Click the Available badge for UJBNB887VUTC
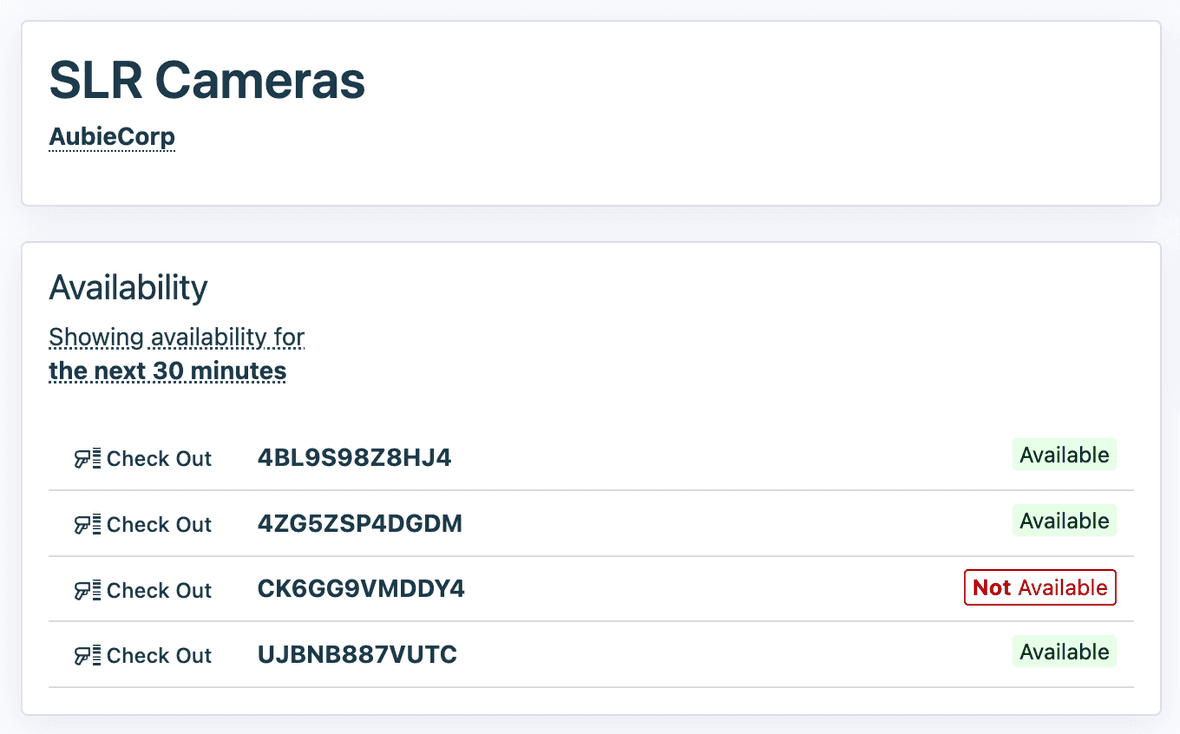The width and height of the screenshot is (1180, 734). pyautogui.click(x=1064, y=651)
